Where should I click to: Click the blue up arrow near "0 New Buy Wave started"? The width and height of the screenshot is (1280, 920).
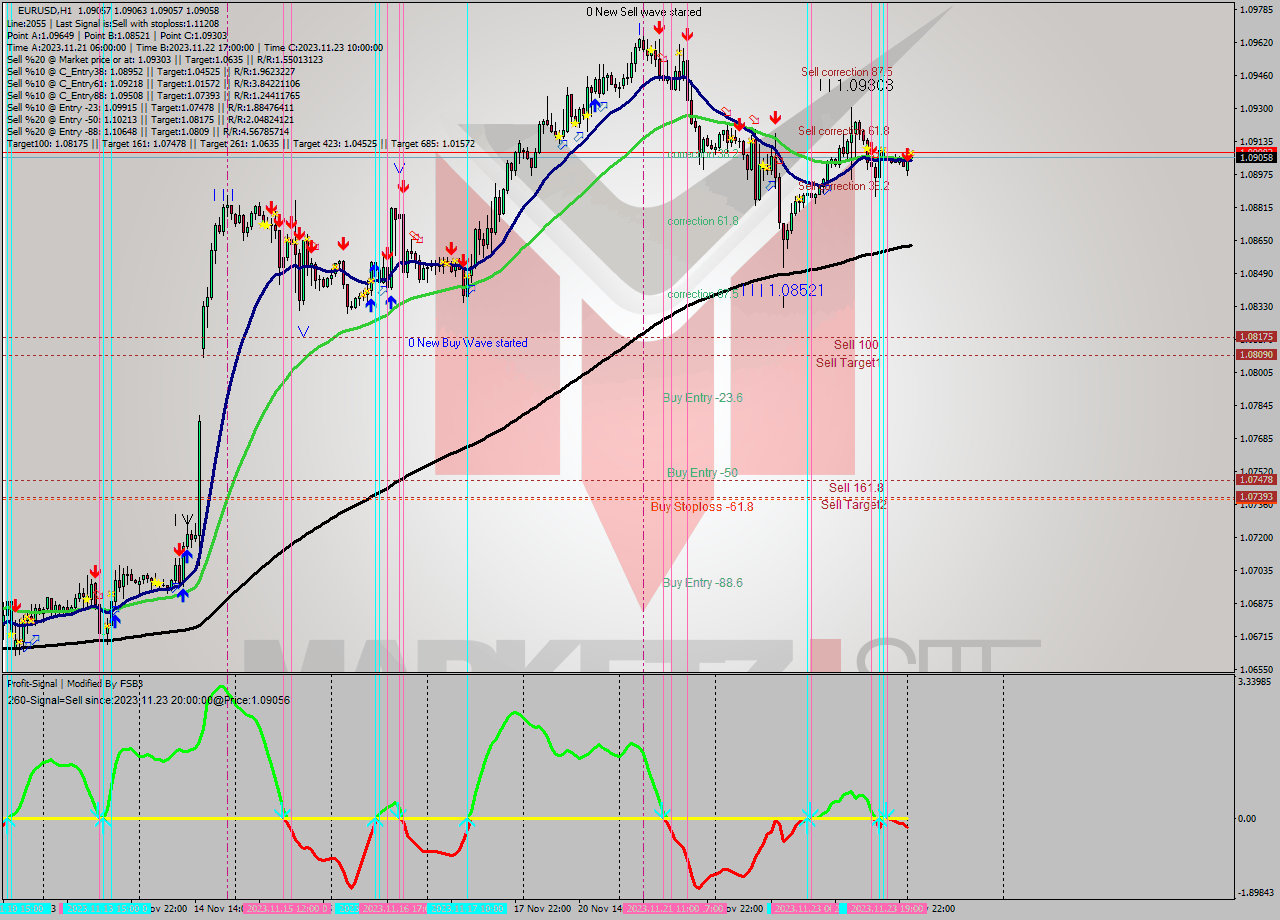tap(391, 304)
